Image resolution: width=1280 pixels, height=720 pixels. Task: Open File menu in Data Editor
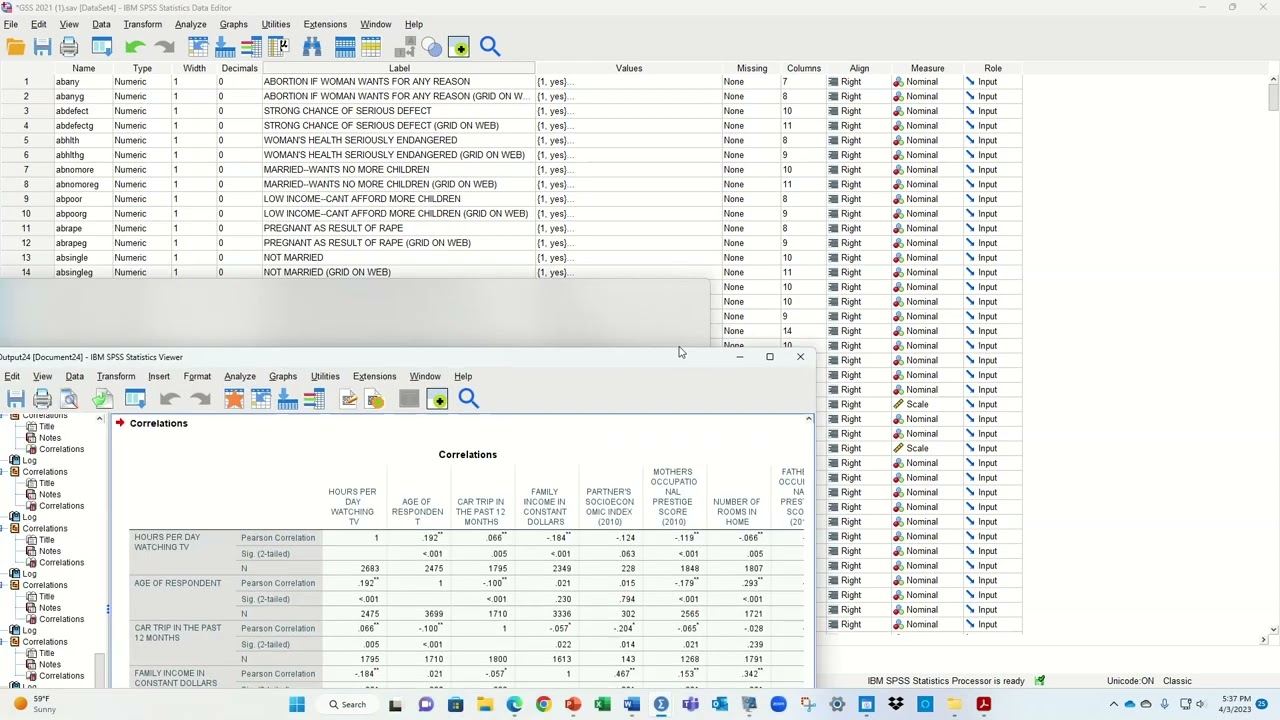(x=10, y=24)
